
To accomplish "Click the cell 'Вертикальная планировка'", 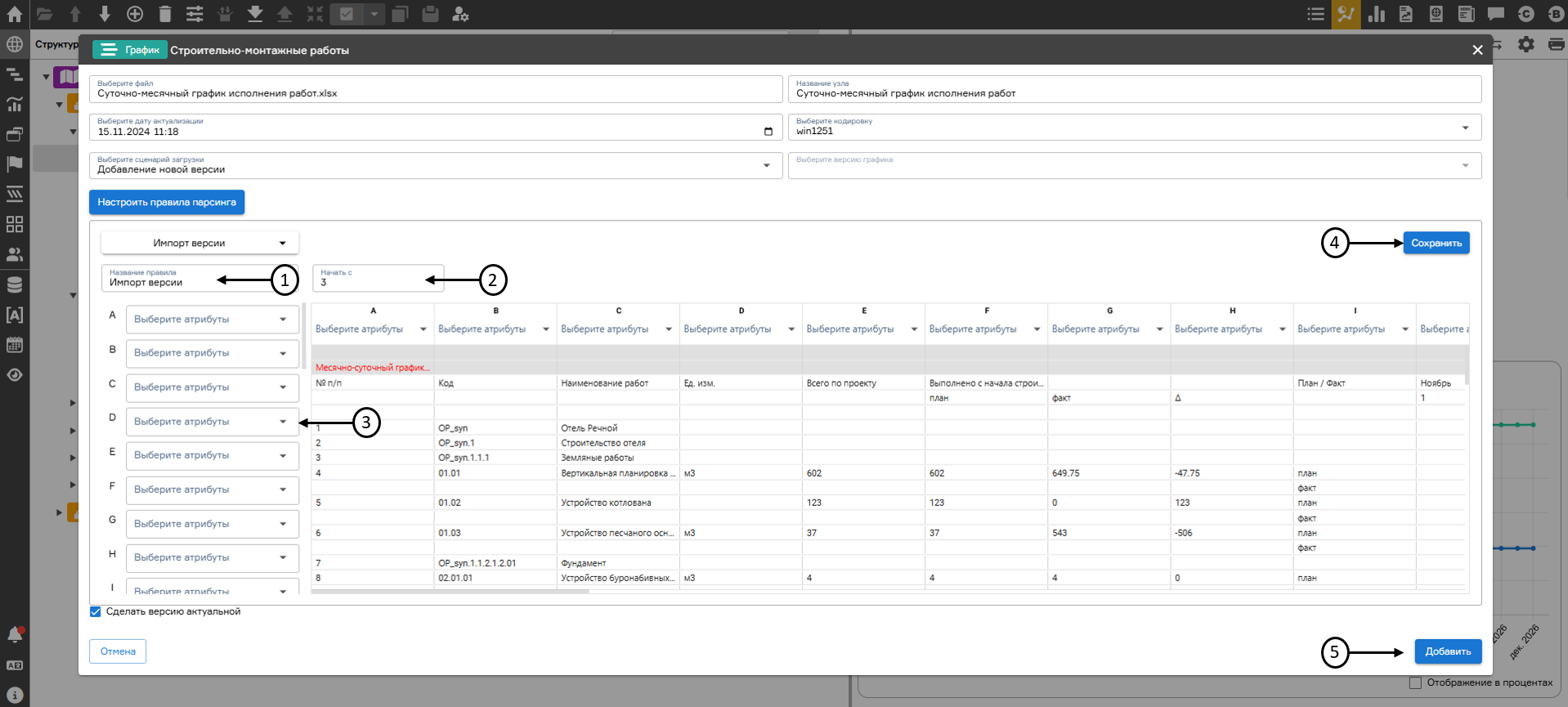I will click(618, 473).
